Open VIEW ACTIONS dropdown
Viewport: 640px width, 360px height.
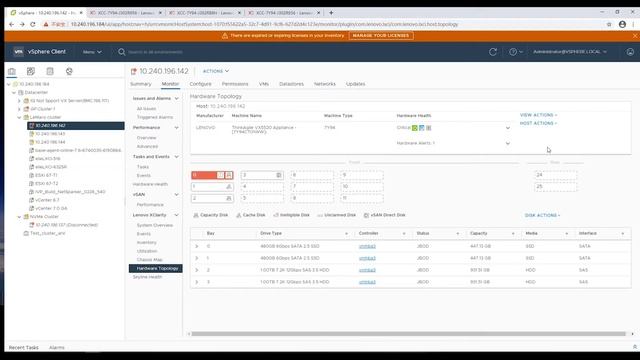pos(538,115)
